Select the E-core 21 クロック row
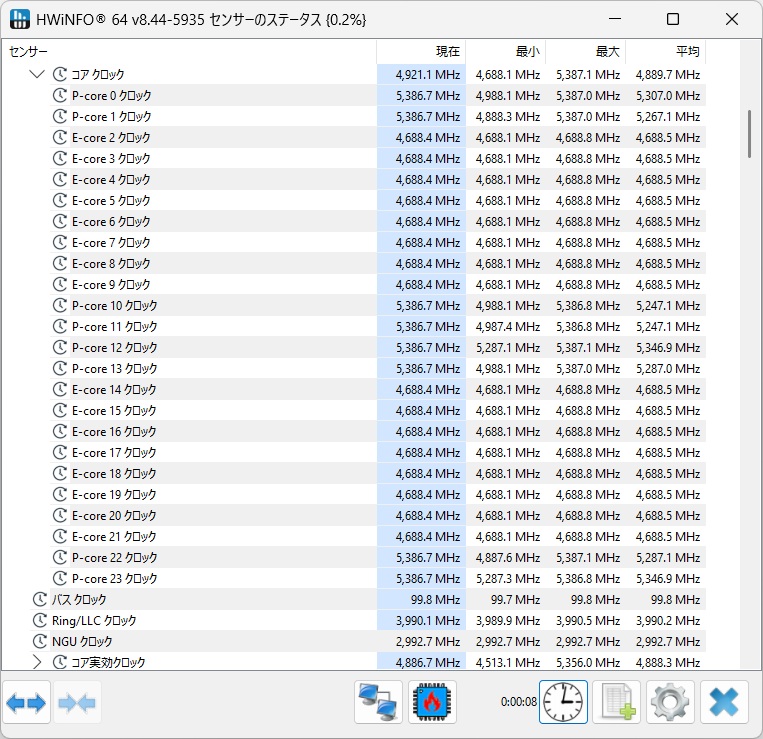Screen dimensions: 763x739 coord(378,536)
